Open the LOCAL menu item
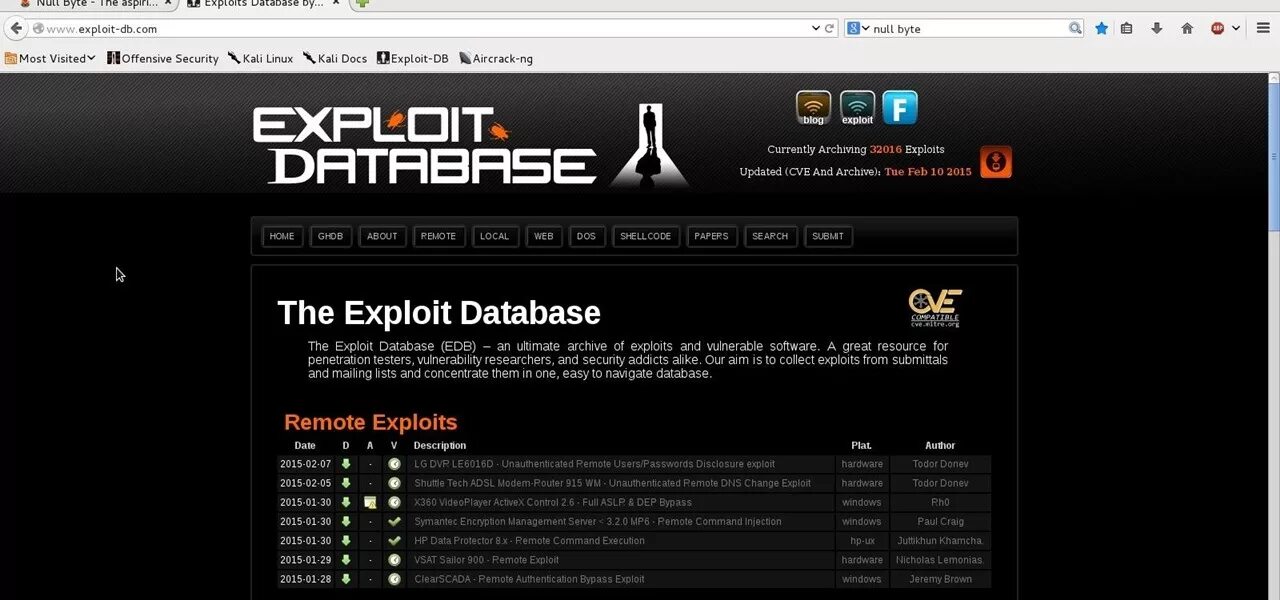 [x=494, y=236]
